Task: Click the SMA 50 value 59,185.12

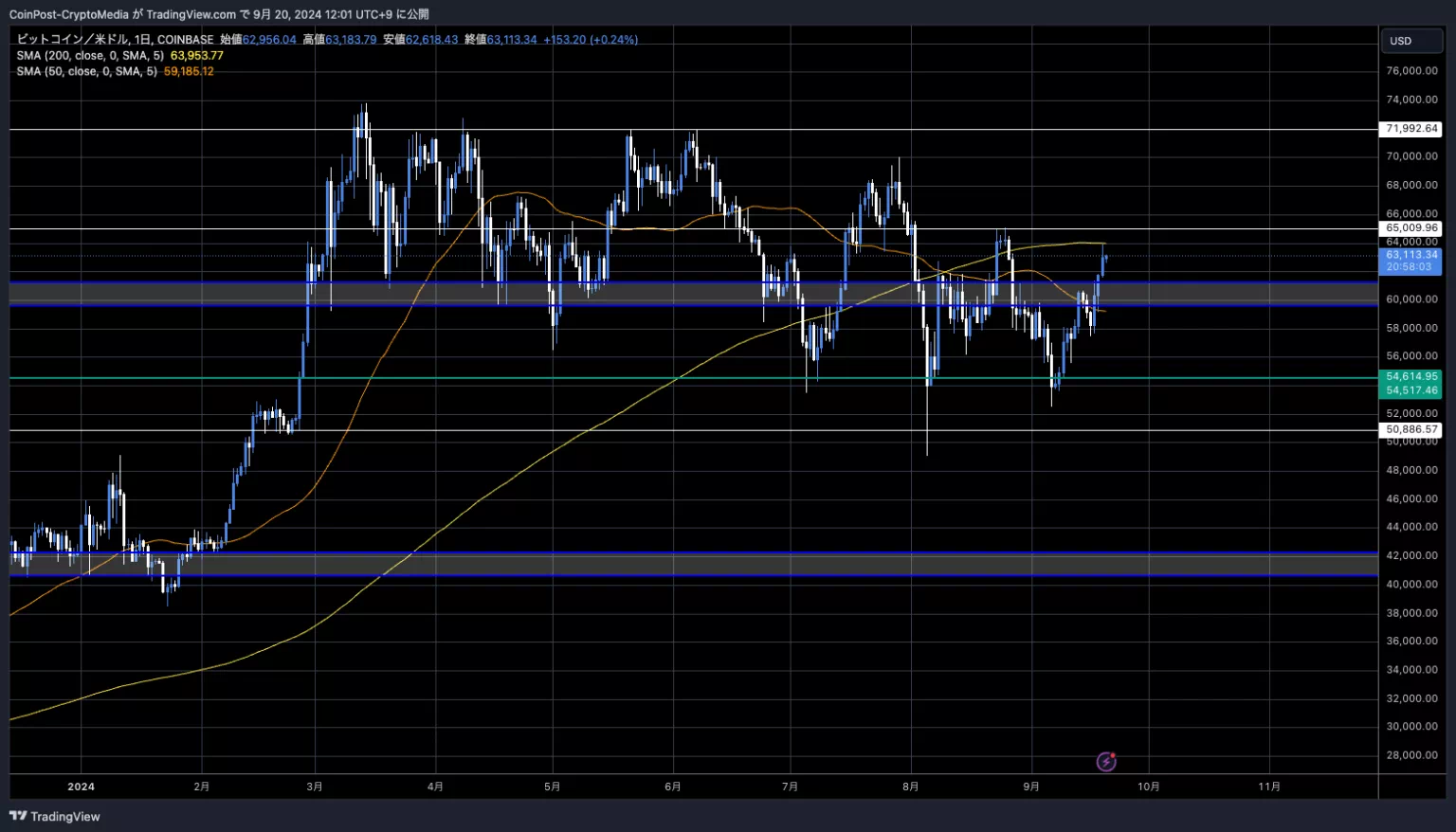Action: coord(189,71)
